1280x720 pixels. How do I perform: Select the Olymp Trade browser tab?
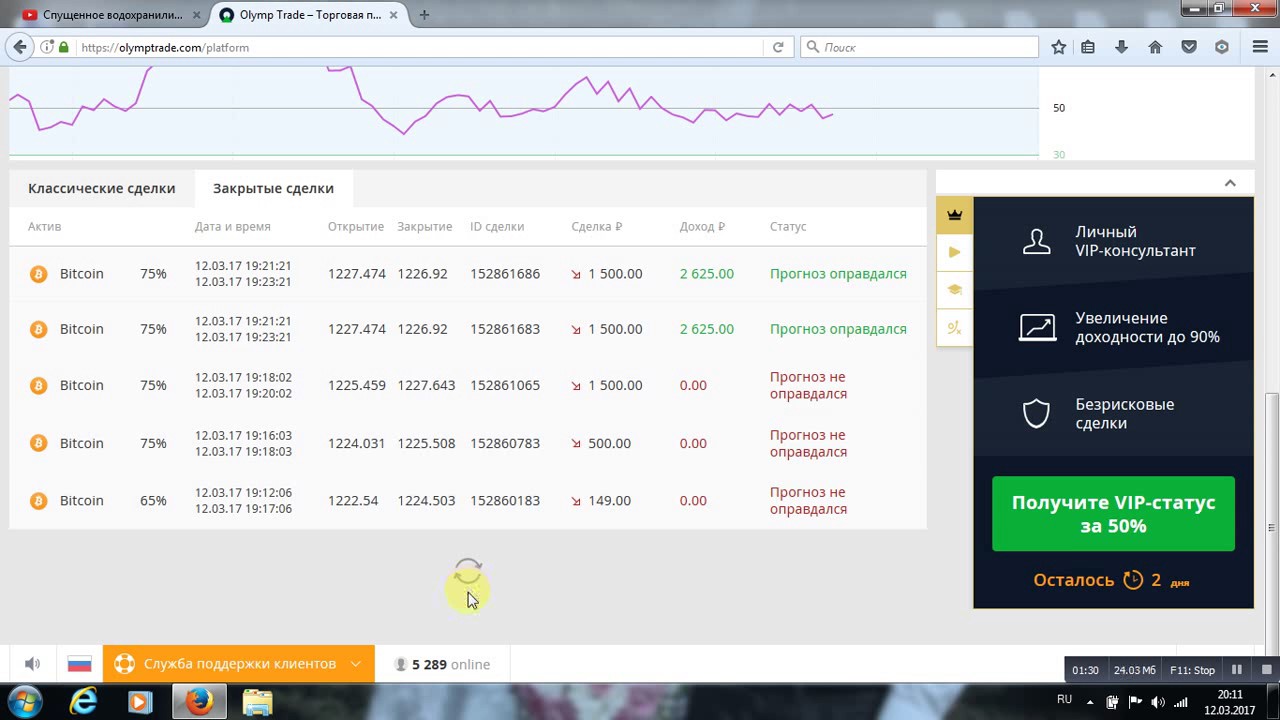click(309, 15)
